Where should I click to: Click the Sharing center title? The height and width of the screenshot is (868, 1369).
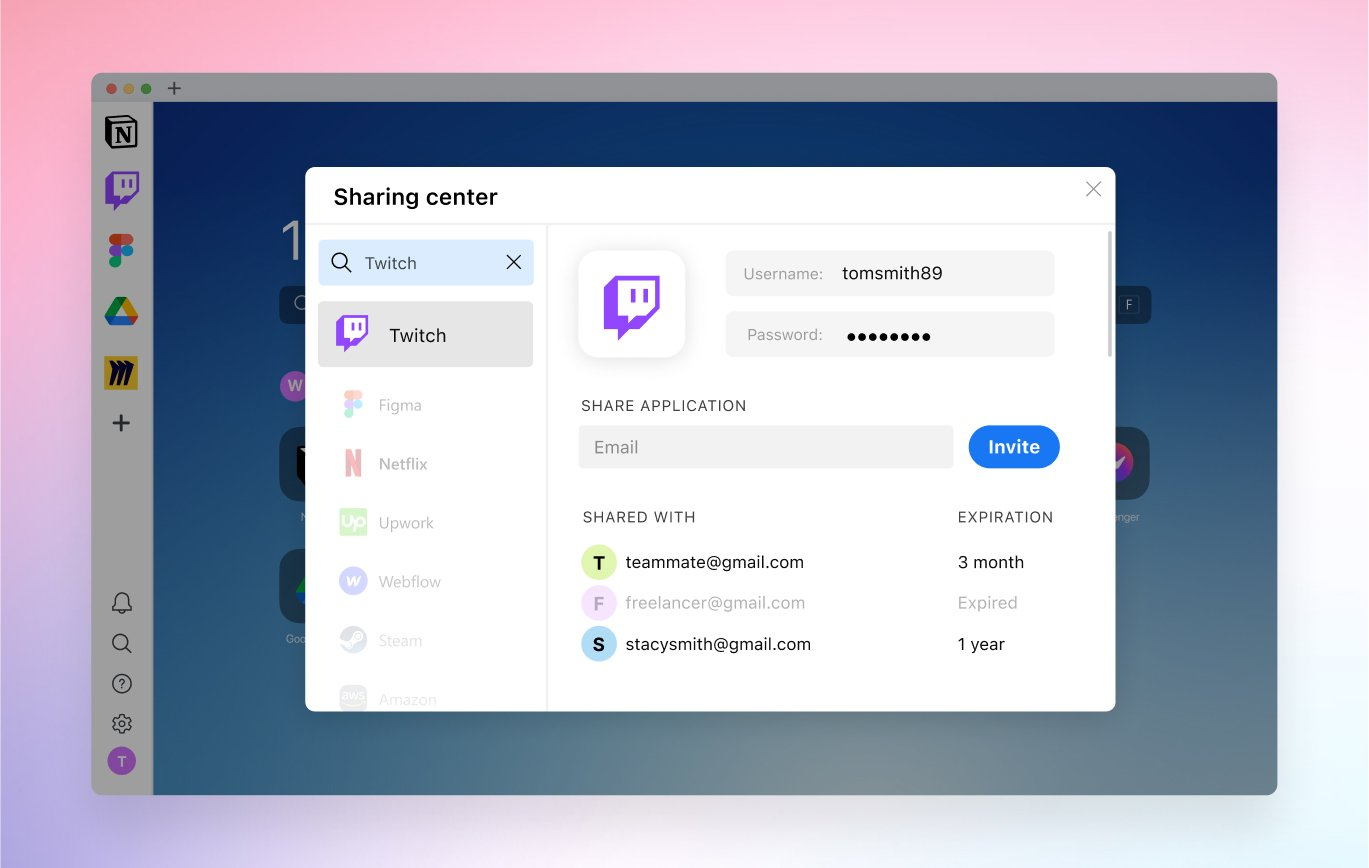(x=415, y=197)
